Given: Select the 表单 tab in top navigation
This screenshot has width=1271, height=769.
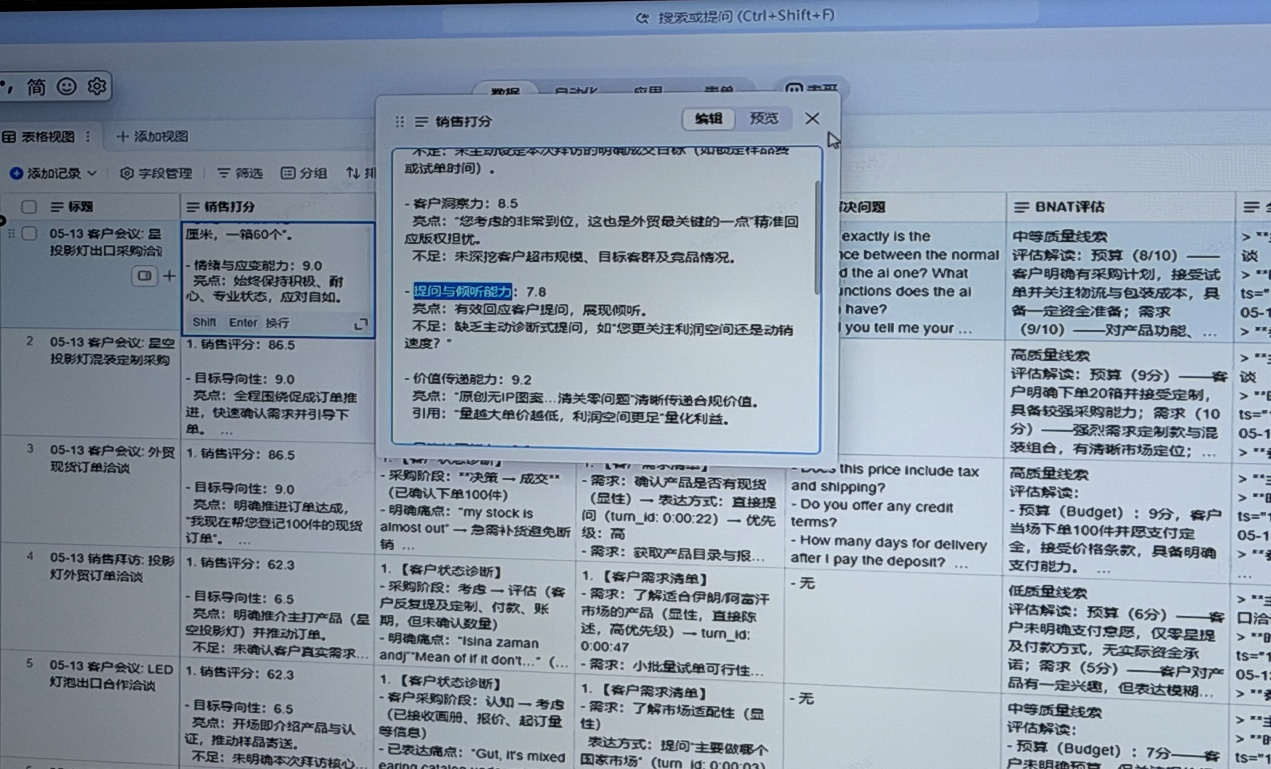Looking at the screenshot, I should coord(719,92).
